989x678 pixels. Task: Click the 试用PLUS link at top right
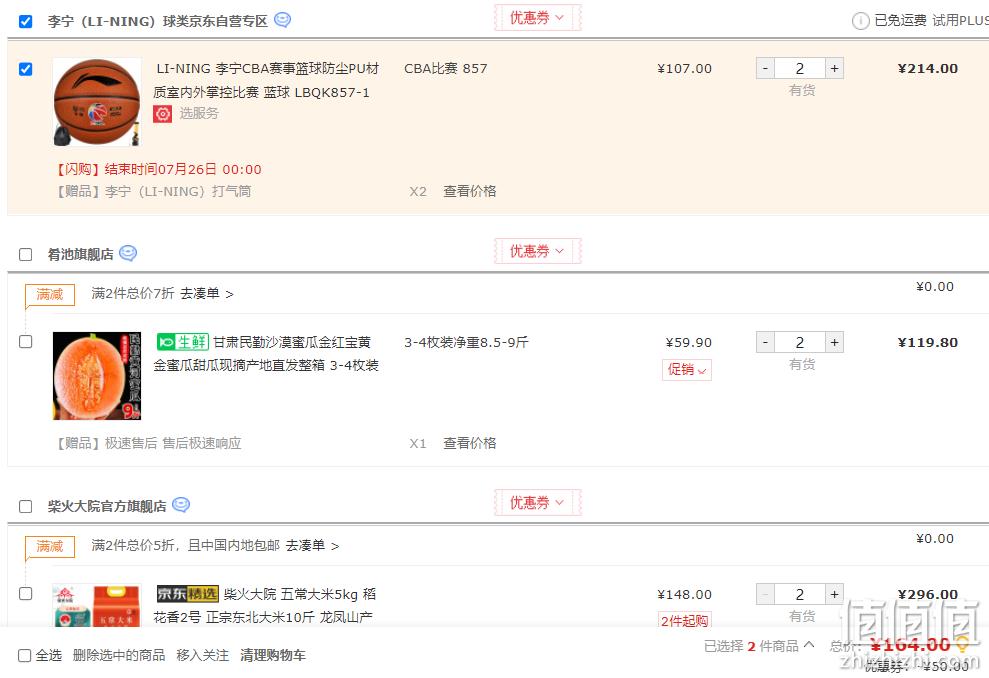(x=961, y=21)
